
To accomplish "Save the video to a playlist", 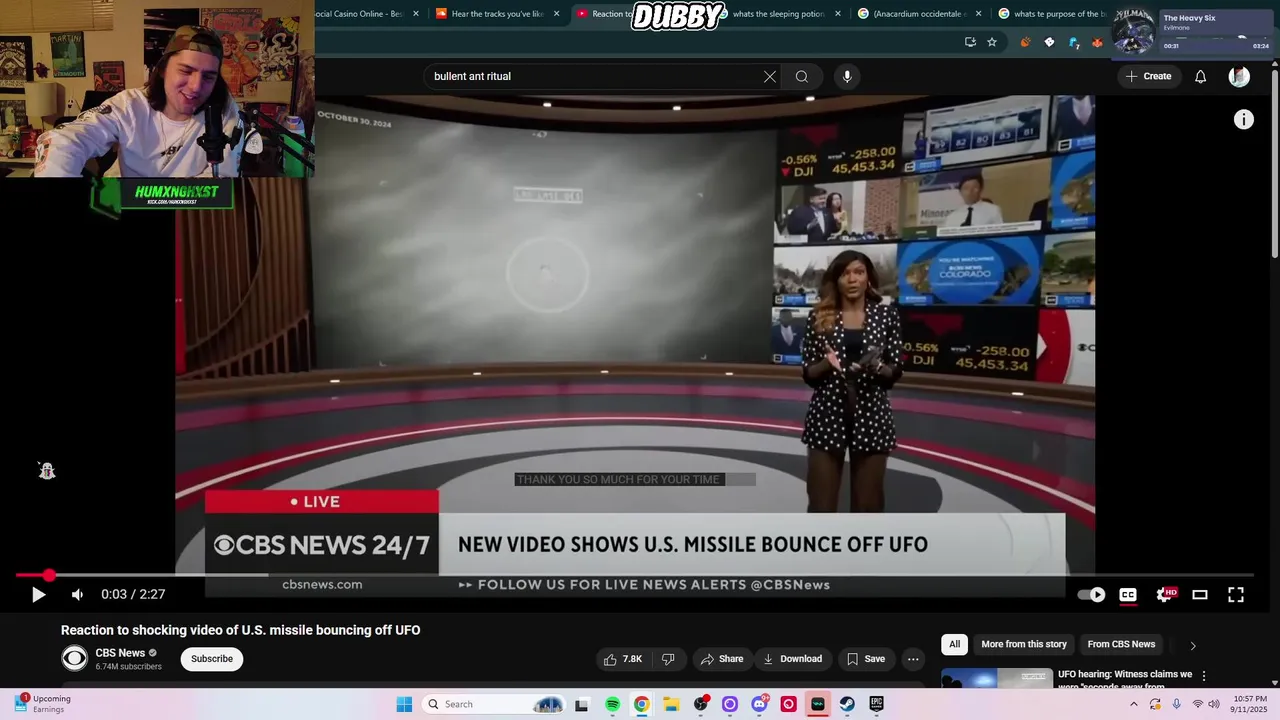I will [x=866, y=659].
